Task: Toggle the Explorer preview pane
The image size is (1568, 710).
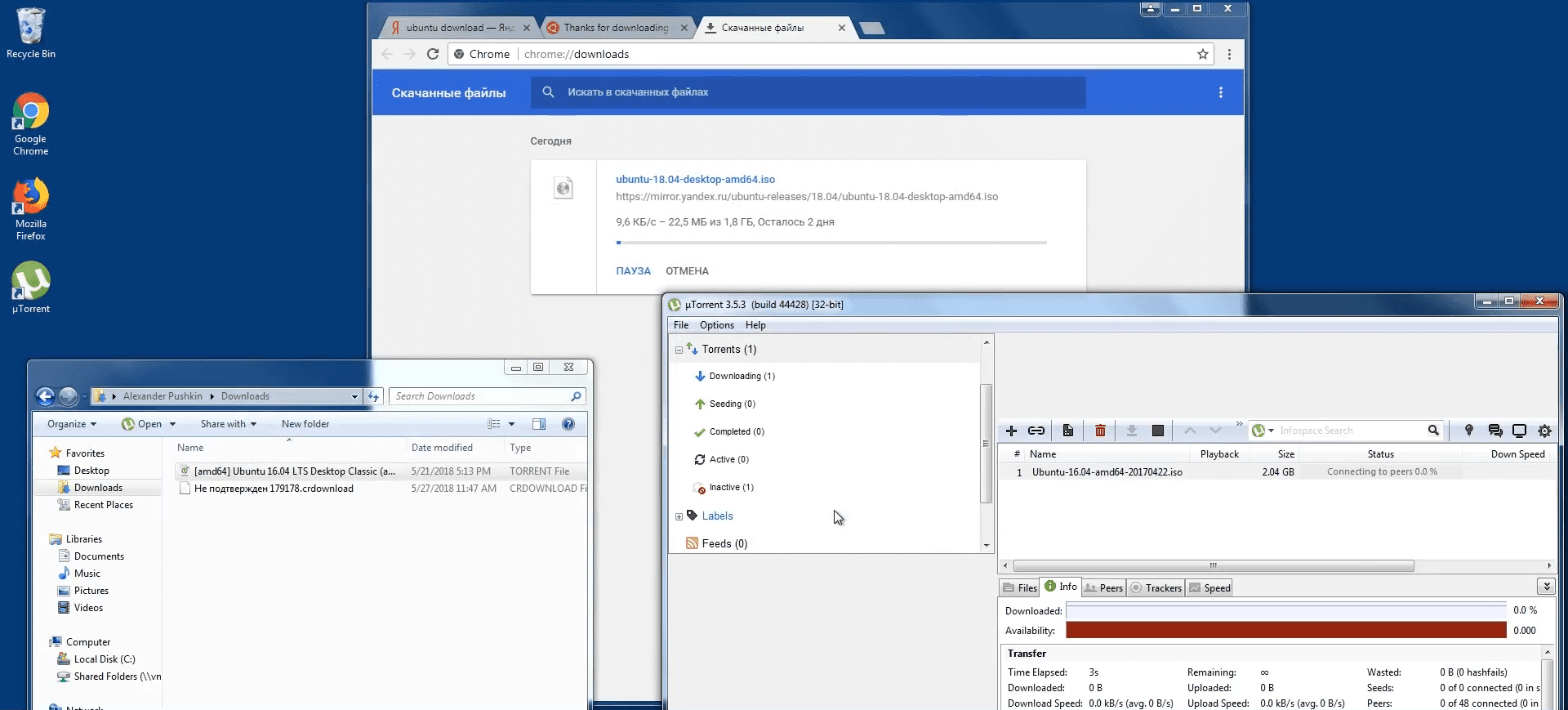Action: click(539, 424)
